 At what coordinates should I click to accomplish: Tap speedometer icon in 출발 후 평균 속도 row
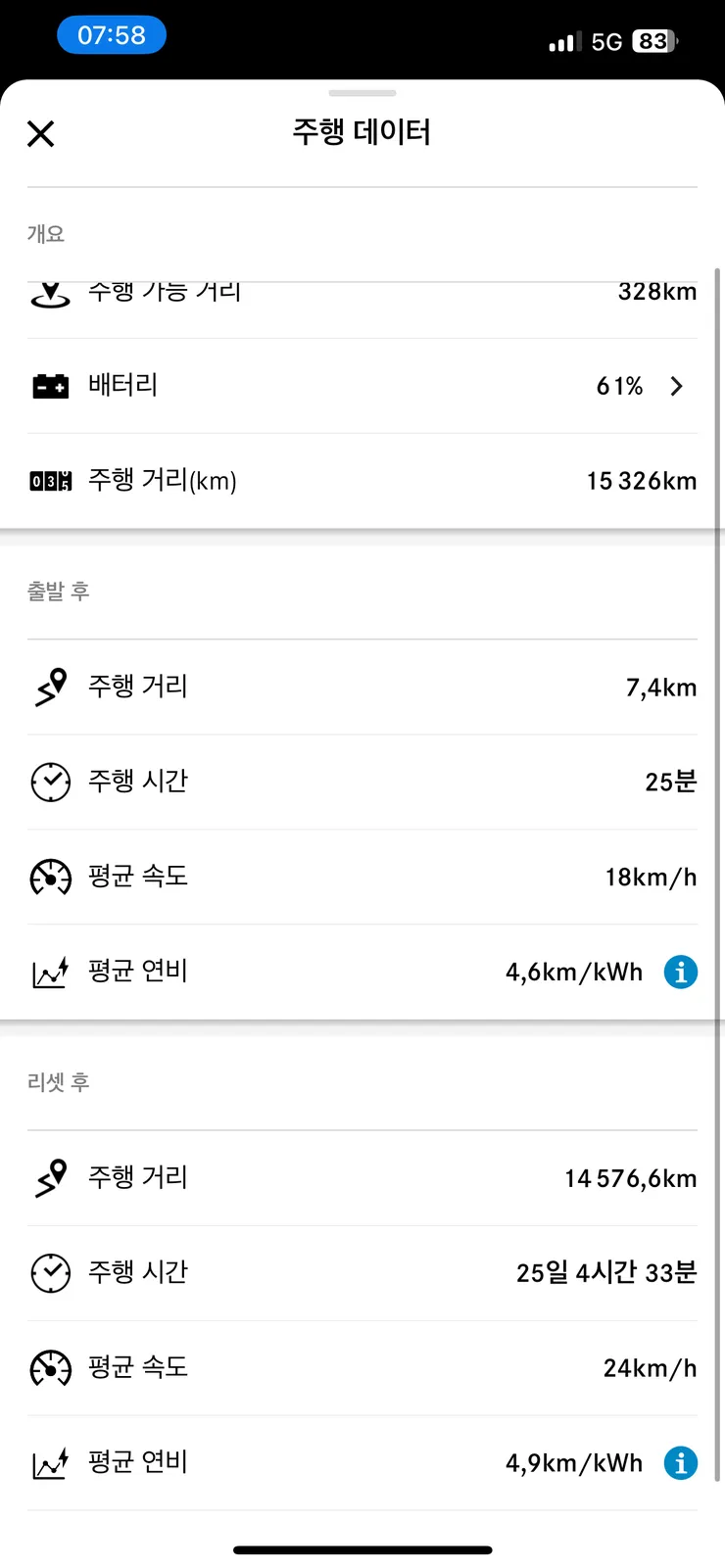pos(51,877)
